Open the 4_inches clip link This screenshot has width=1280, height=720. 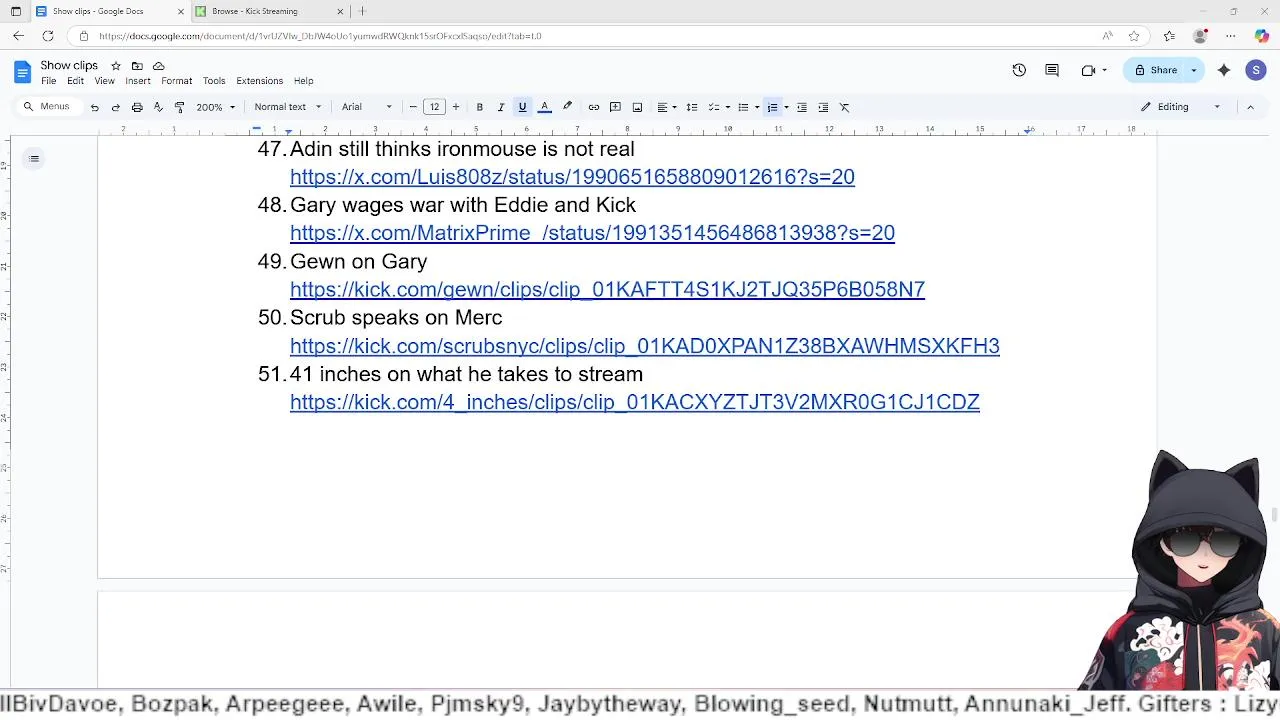tap(635, 402)
